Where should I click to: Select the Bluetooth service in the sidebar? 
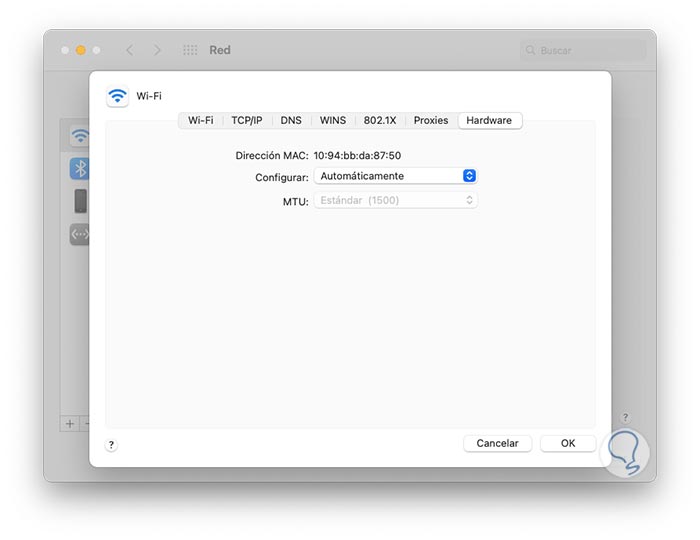(x=79, y=169)
